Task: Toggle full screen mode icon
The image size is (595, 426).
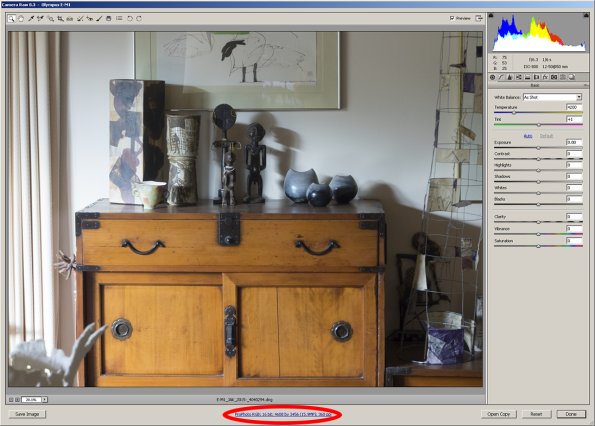Action: pos(480,18)
